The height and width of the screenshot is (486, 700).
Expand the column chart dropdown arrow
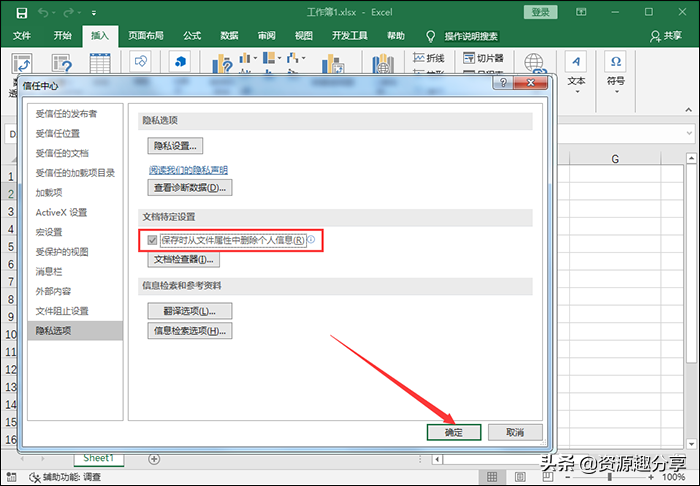point(255,58)
